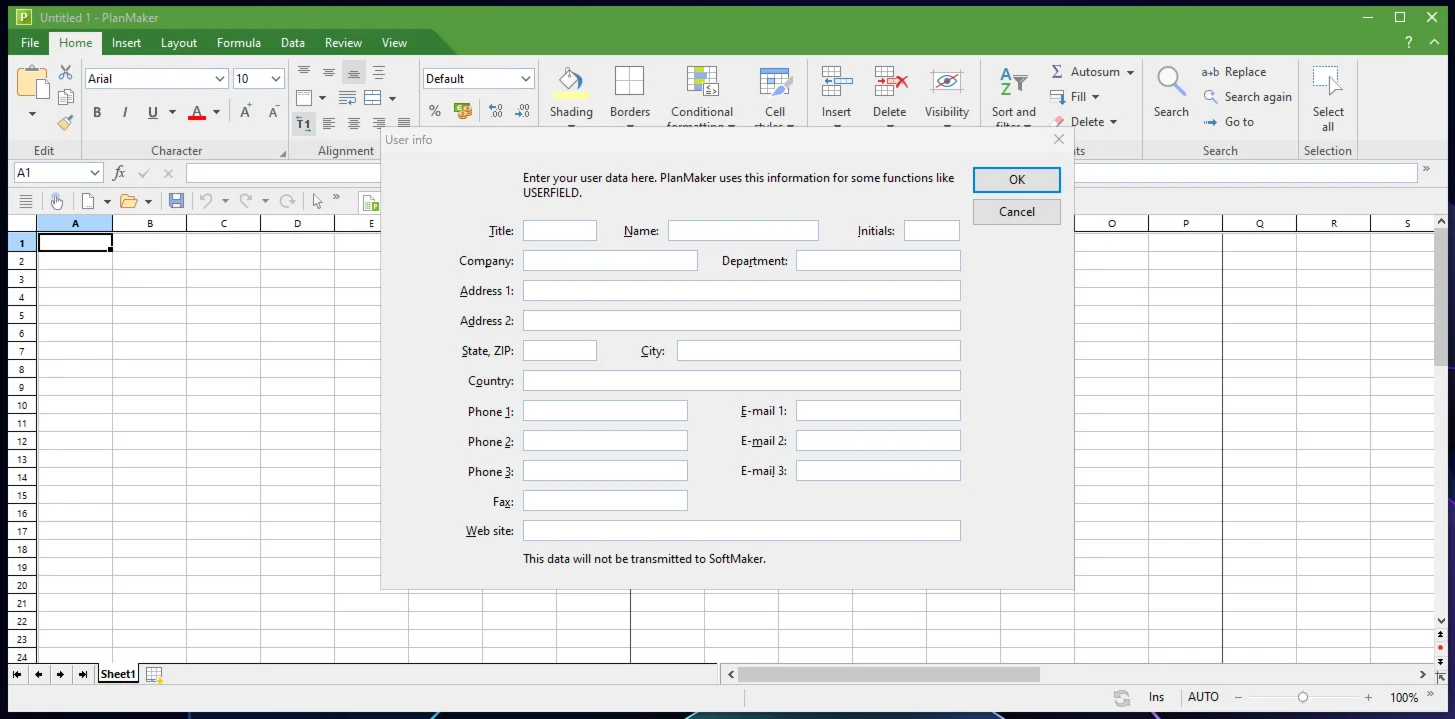
Task: Click the percent number format icon
Action: pyautogui.click(x=435, y=111)
